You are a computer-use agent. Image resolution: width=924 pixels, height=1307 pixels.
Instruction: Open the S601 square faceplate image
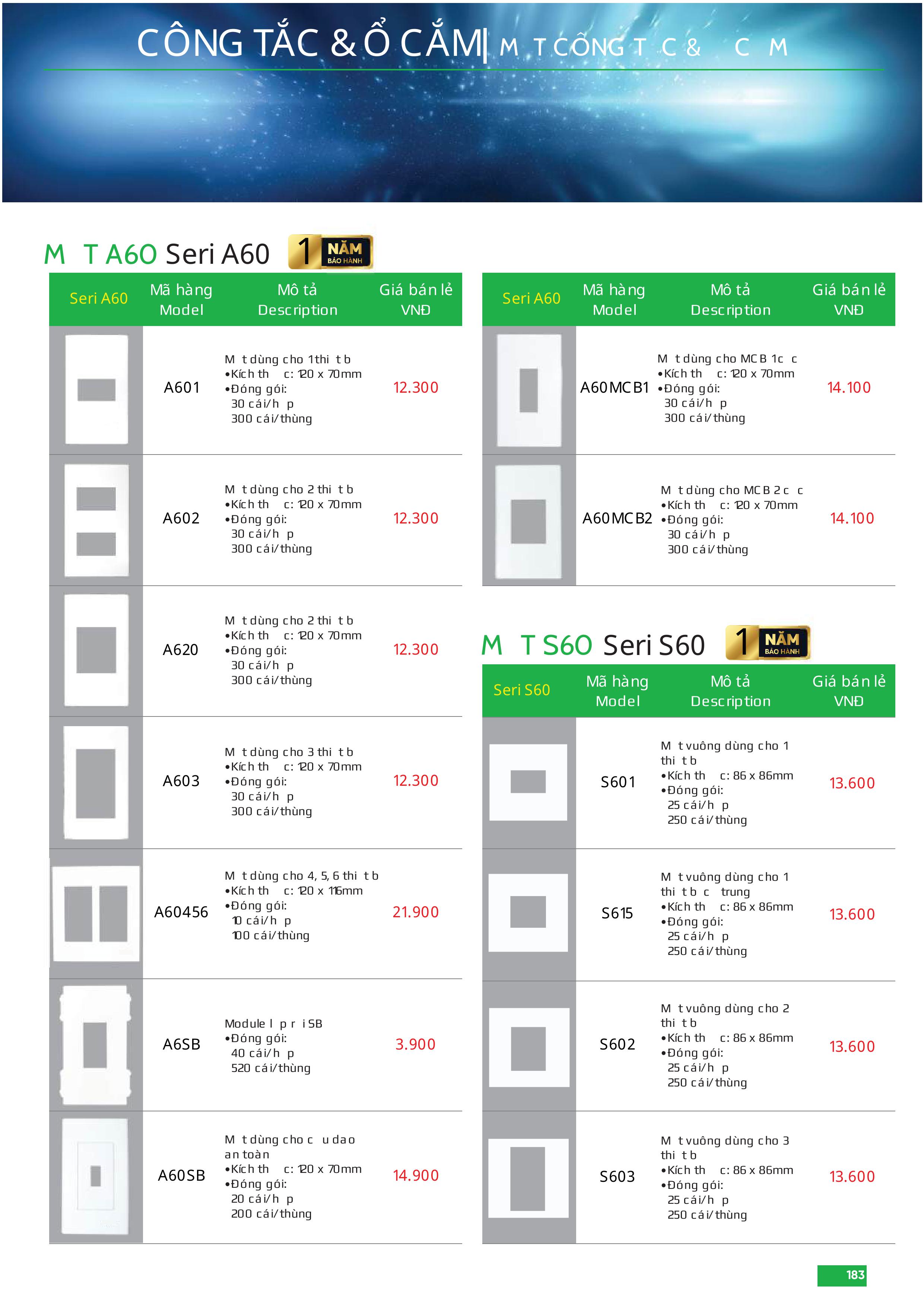[x=528, y=782]
